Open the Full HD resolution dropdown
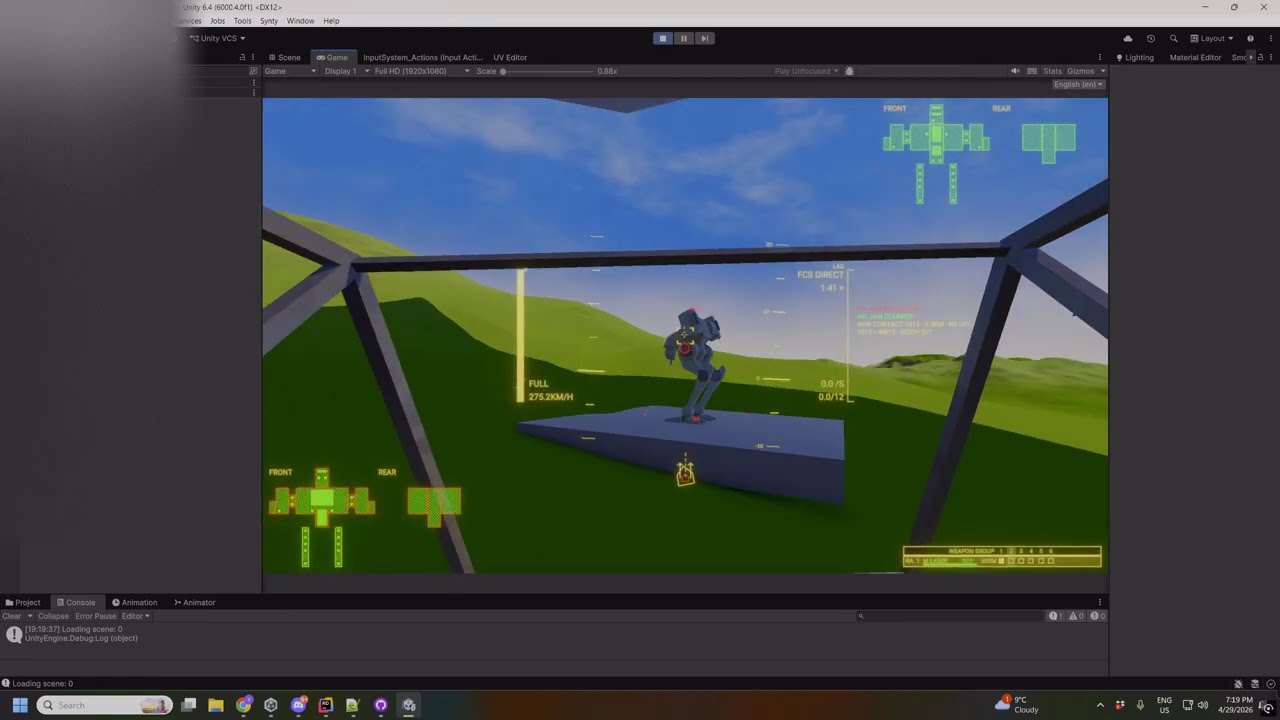The height and width of the screenshot is (720, 1280). [x=422, y=71]
